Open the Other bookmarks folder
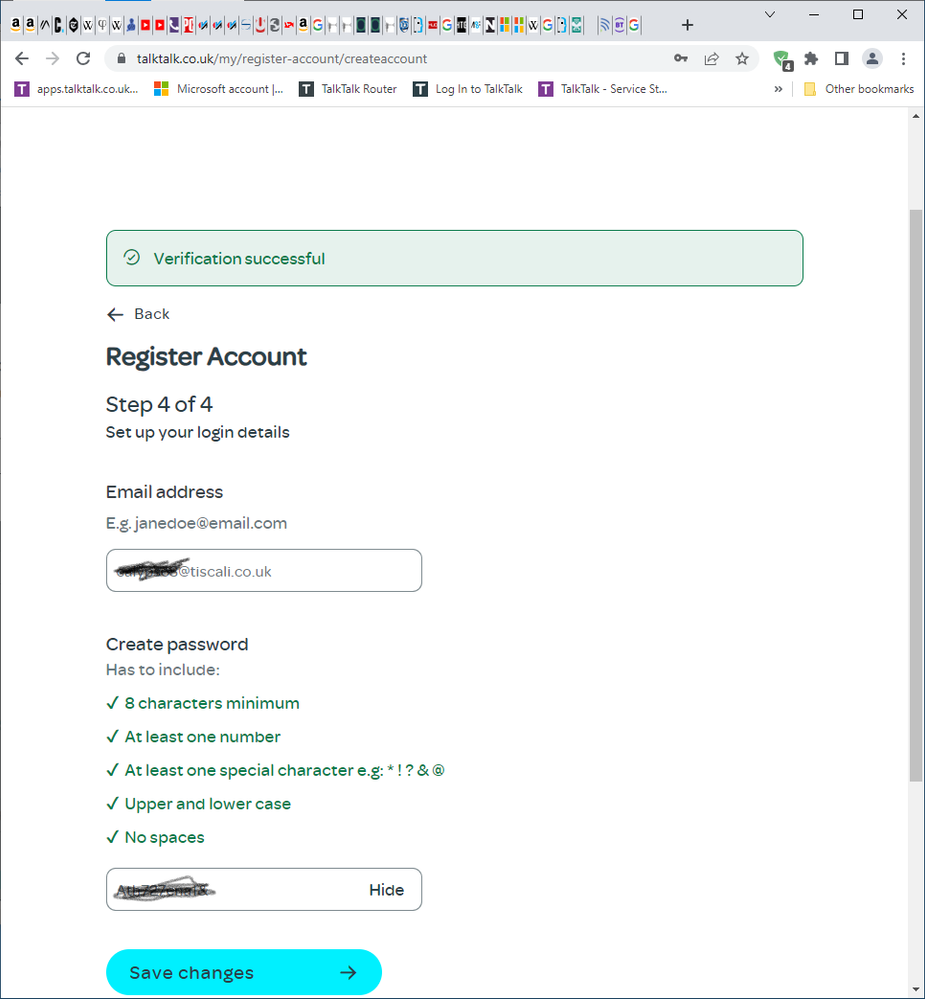The height and width of the screenshot is (999, 925). click(x=858, y=89)
